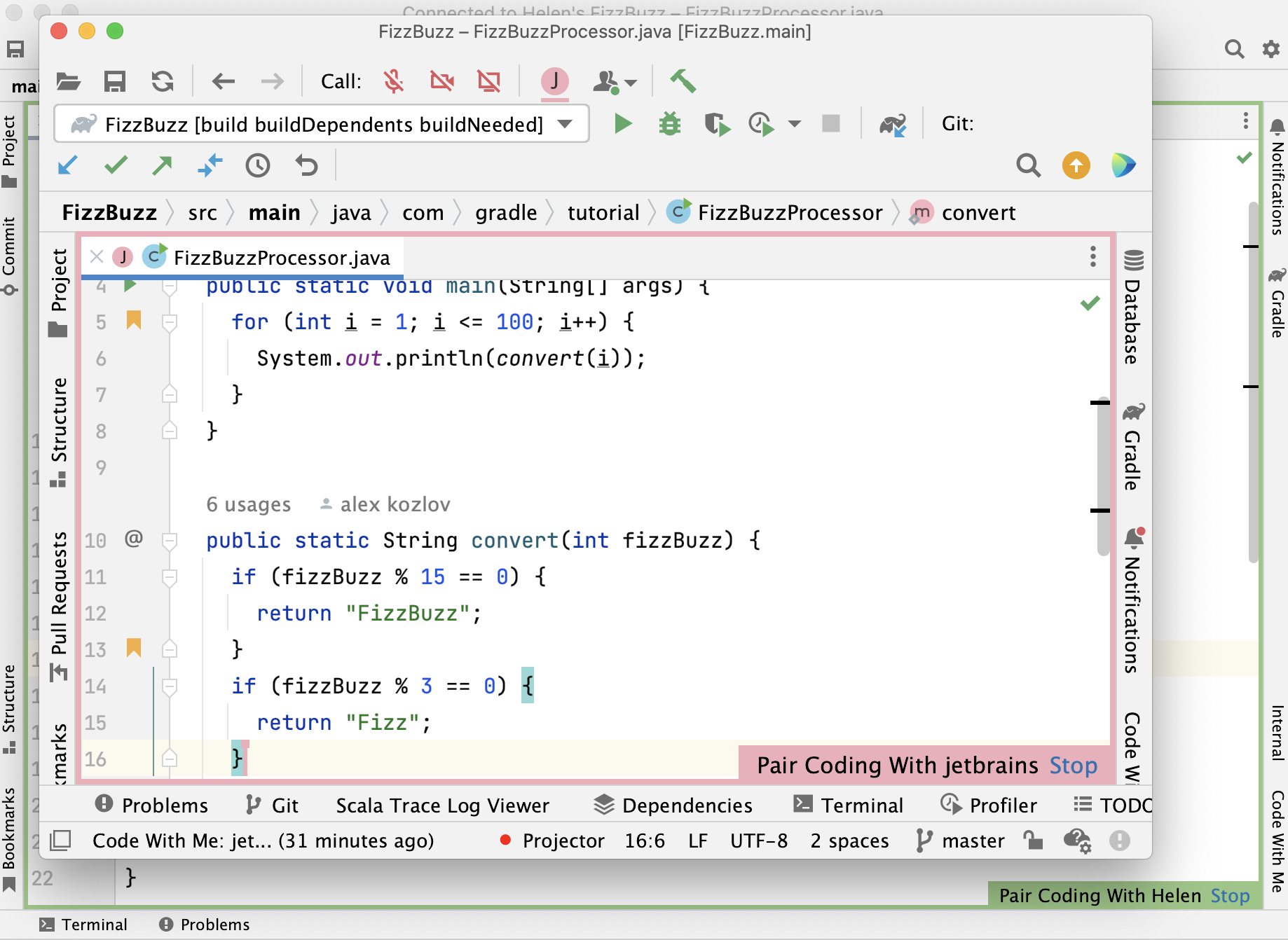The image size is (1288, 940).
Task: Stop pair coding with jetbrains
Action: (1073, 765)
